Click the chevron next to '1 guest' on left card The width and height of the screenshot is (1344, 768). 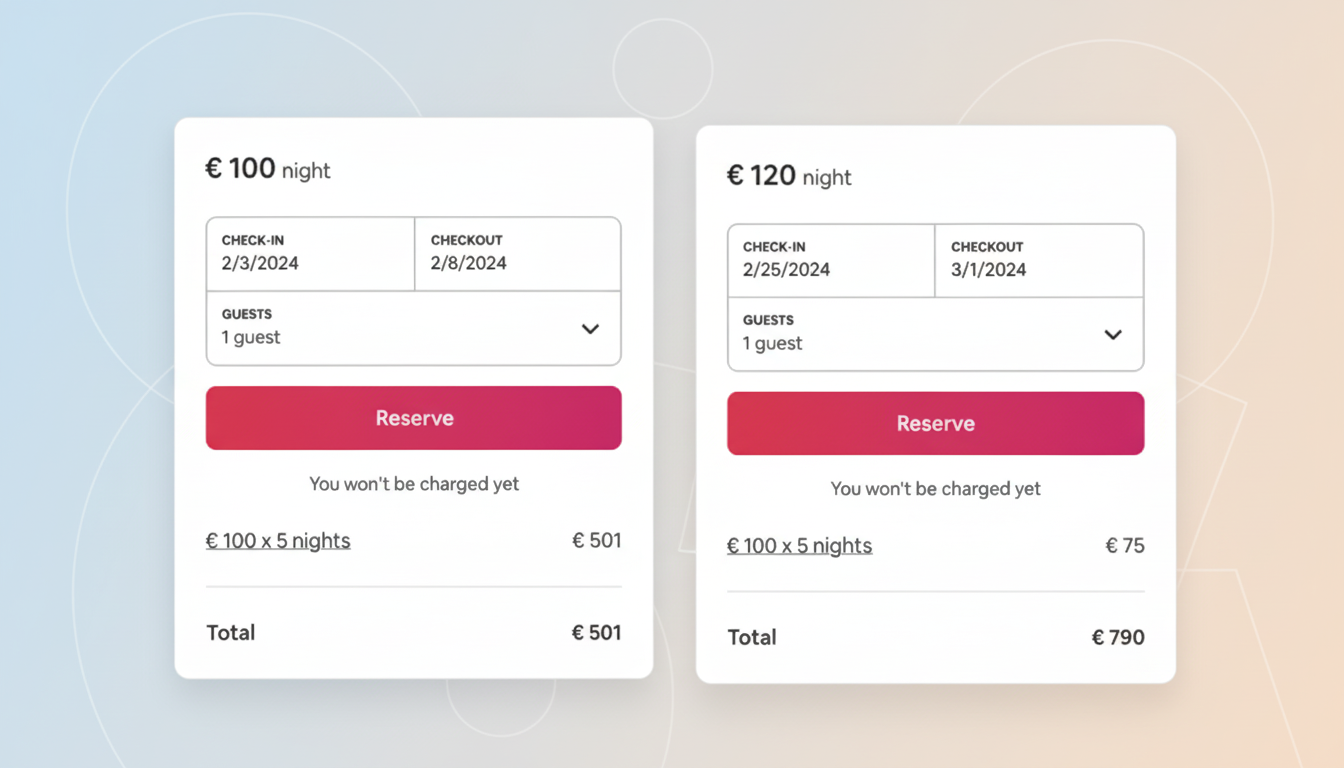click(590, 329)
